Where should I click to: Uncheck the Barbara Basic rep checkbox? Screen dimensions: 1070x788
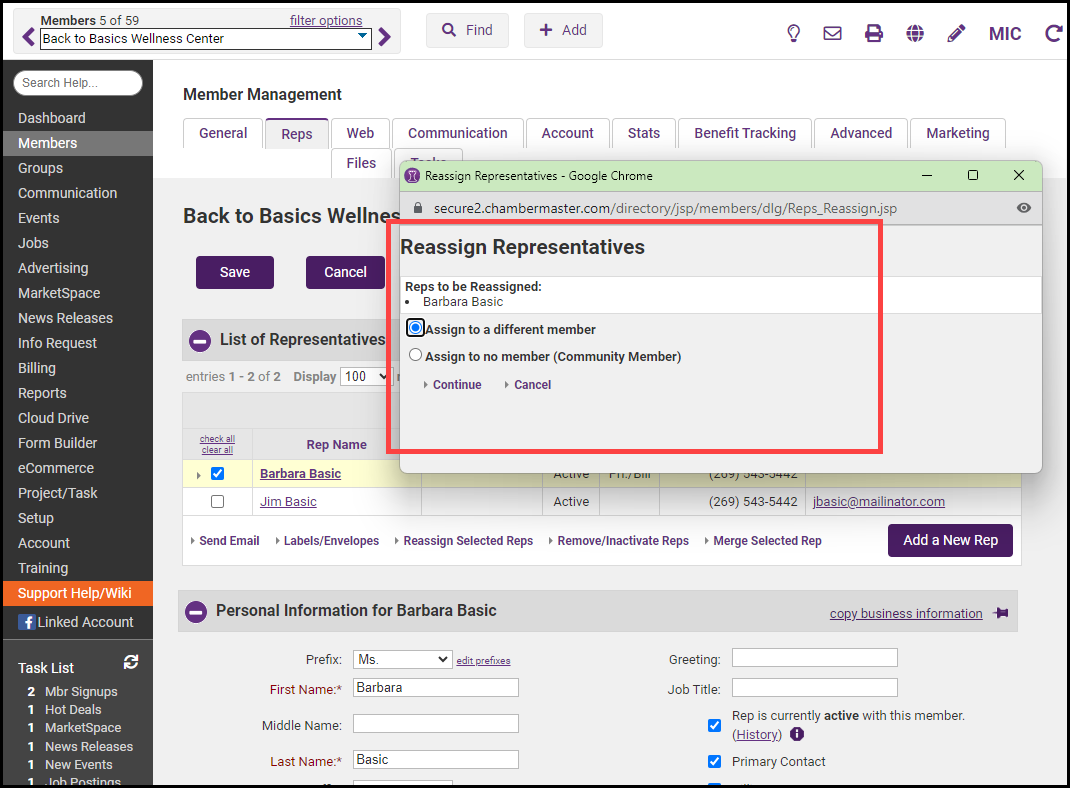coord(217,474)
